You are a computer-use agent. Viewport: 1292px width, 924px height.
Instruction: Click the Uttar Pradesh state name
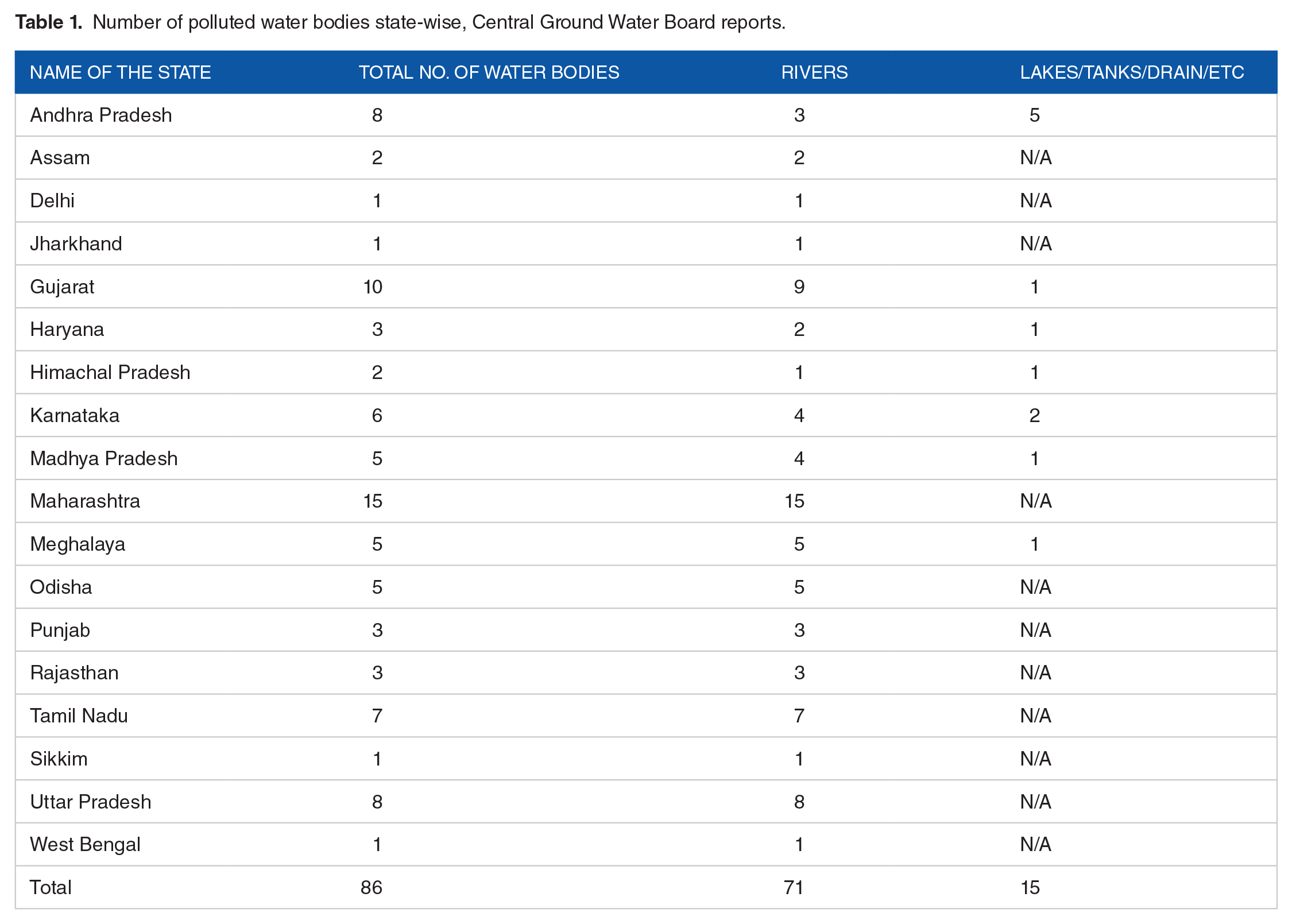click(90, 802)
